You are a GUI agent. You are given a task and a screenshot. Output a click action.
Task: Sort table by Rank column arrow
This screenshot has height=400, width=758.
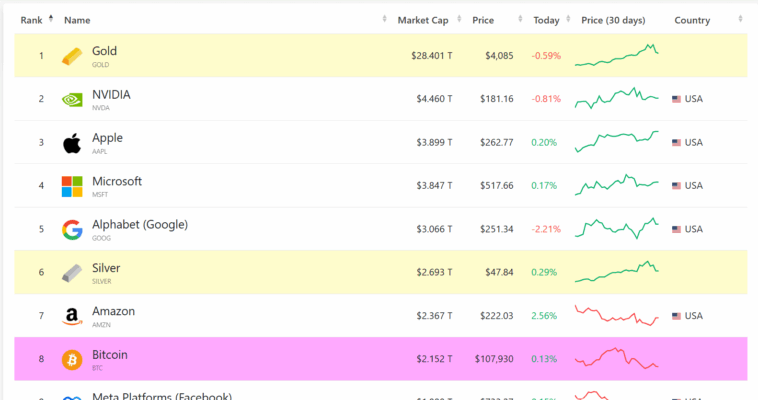51,19
